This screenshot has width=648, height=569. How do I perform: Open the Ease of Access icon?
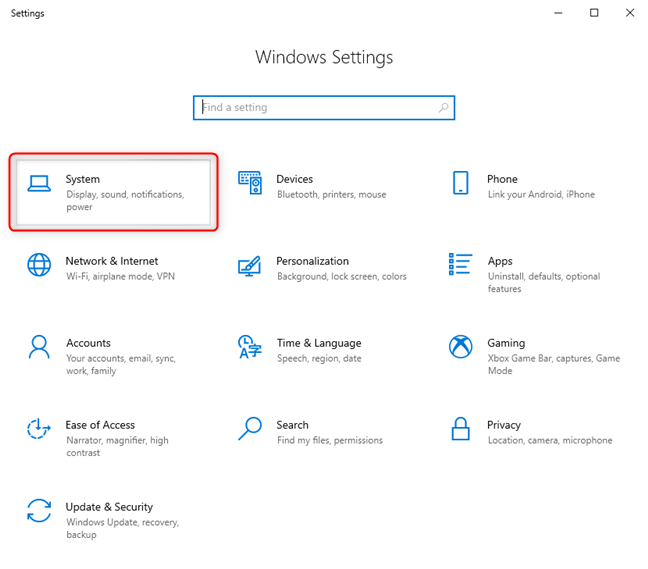coord(39,429)
